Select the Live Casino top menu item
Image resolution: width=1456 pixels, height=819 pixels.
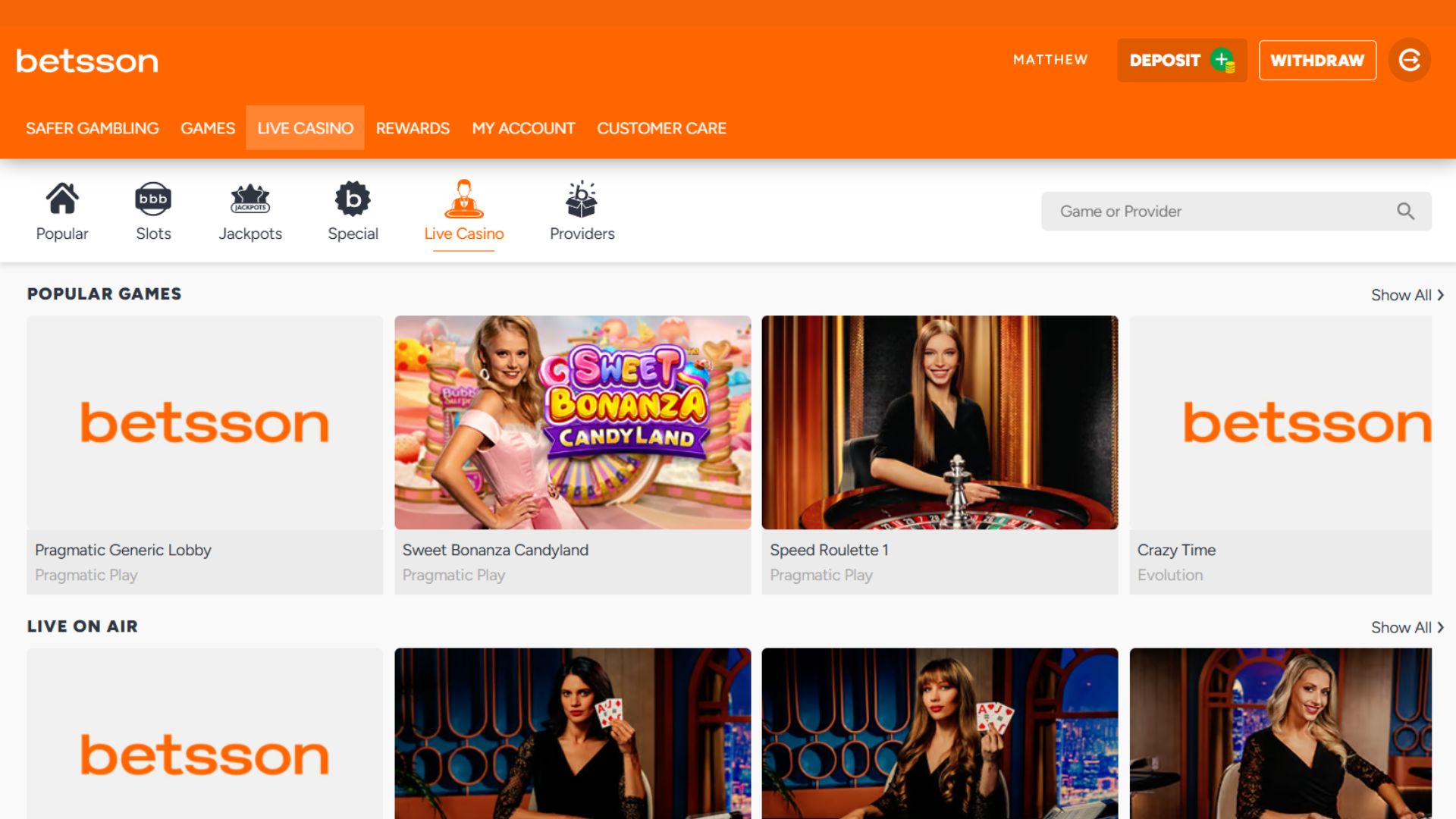coord(305,128)
